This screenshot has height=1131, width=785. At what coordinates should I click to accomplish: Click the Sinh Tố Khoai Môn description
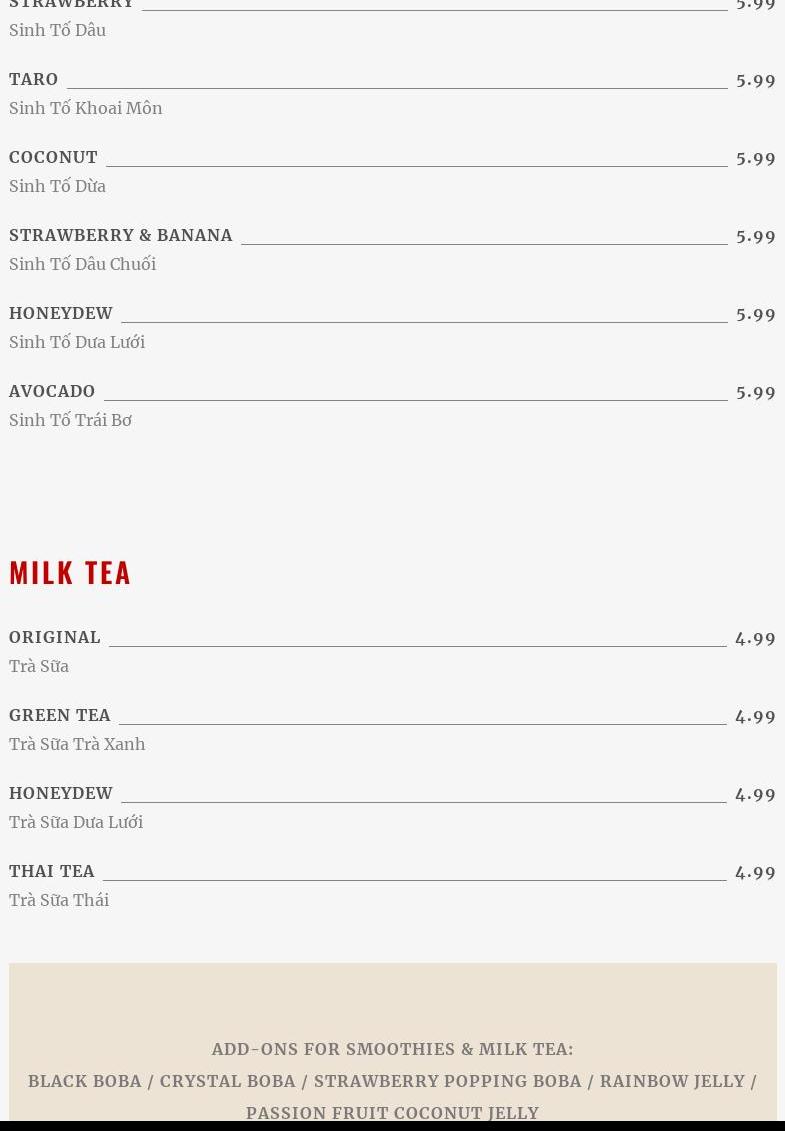86,108
